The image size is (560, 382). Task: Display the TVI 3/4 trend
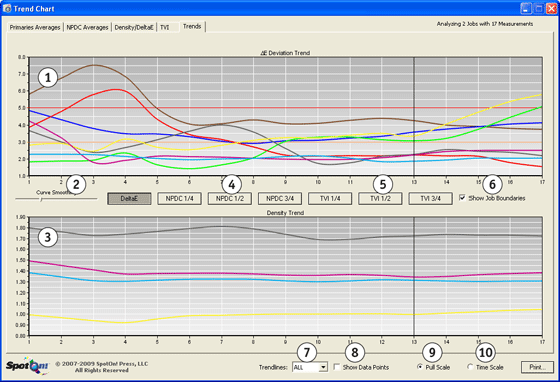click(x=430, y=198)
